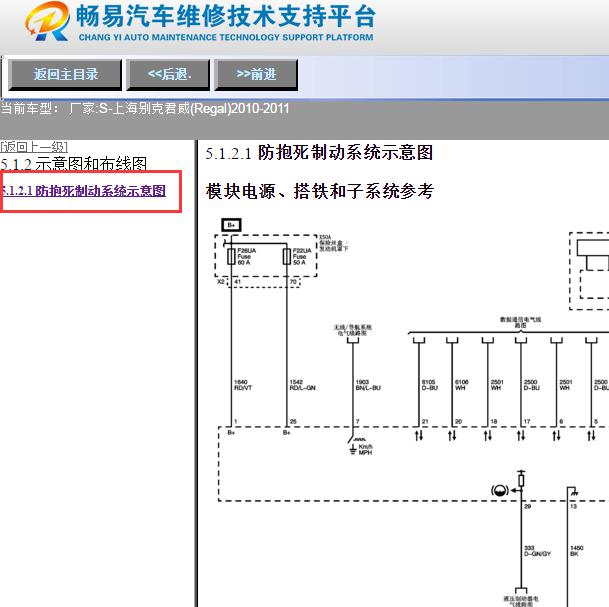Screen dimensions: 609x607
Task: Open the 5.1.2.1 防抱死制动系统示意图 sidebar link
Action: click(83, 191)
